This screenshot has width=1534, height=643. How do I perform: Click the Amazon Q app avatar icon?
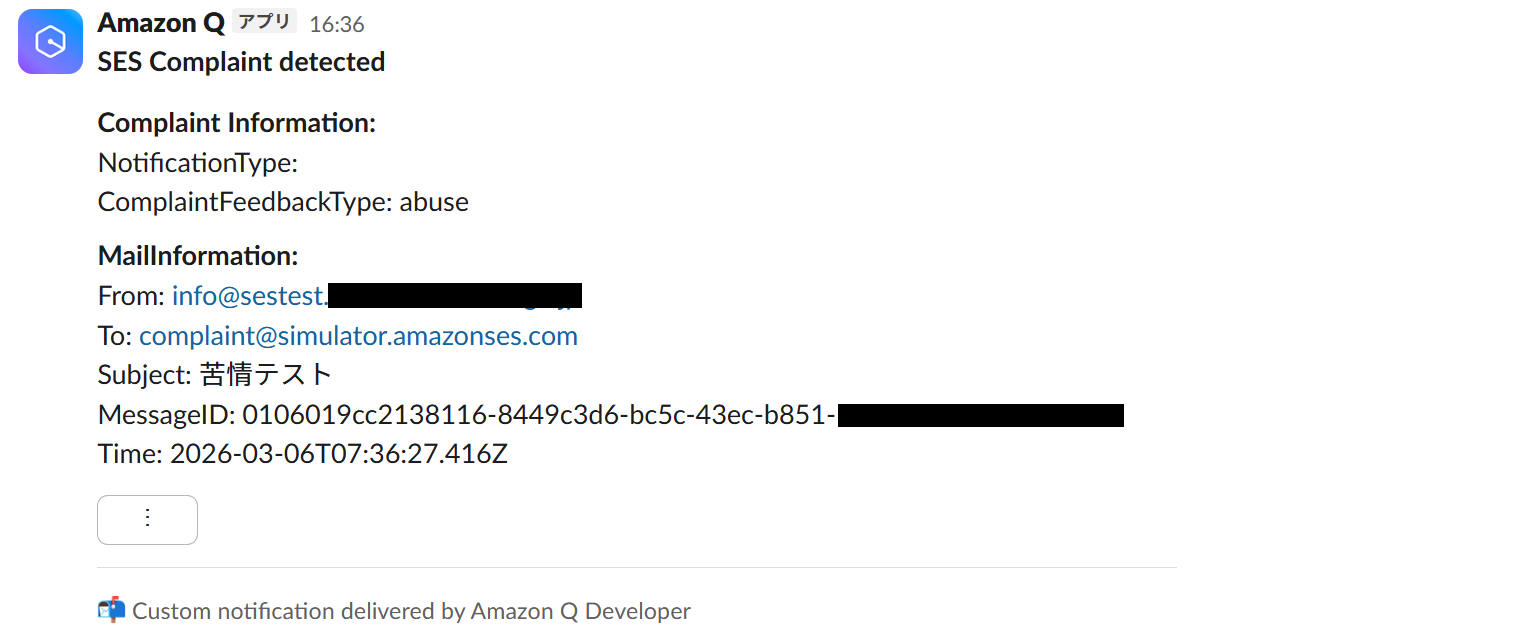[x=50, y=41]
